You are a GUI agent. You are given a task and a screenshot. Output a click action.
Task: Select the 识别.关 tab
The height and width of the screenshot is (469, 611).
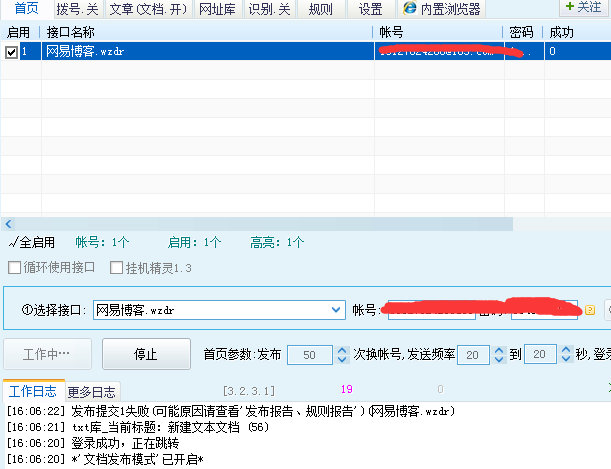pos(269,9)
